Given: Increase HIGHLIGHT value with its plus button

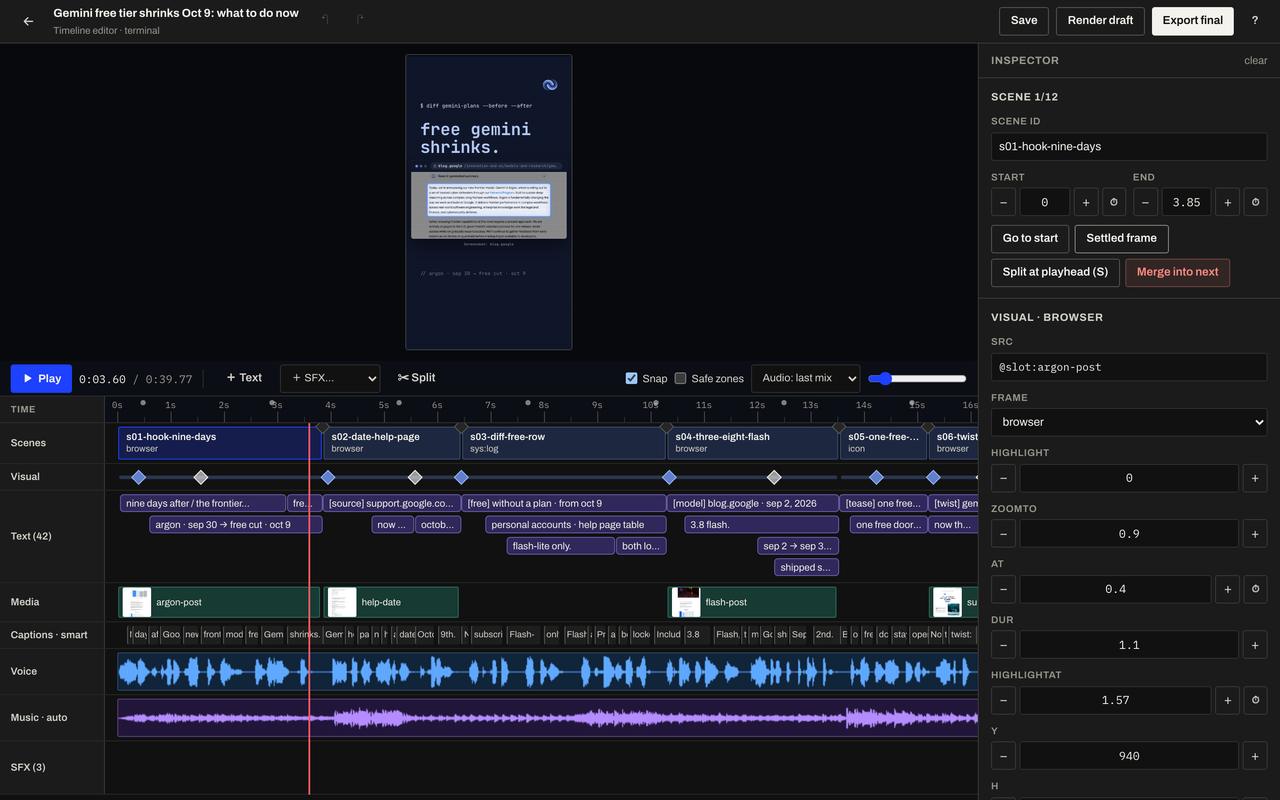Looking at the screenshot, I should click(x=1255, y=478).
